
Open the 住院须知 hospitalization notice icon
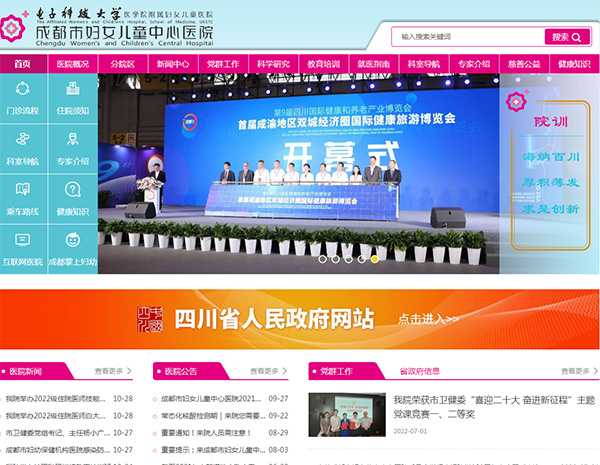pyautogui.click(x=72, y=96)
